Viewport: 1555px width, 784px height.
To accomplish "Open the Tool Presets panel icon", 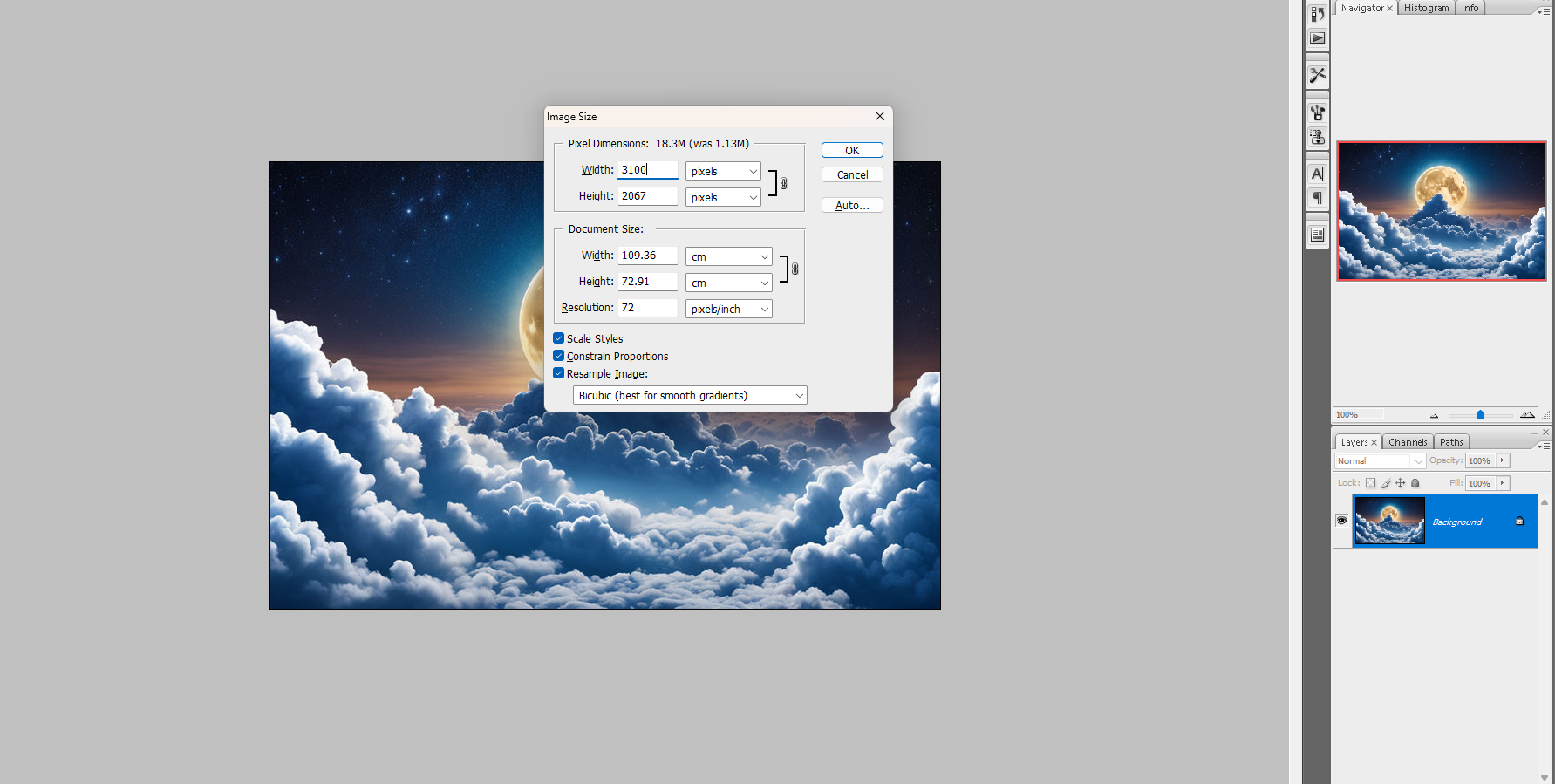I will (1317, 76).
